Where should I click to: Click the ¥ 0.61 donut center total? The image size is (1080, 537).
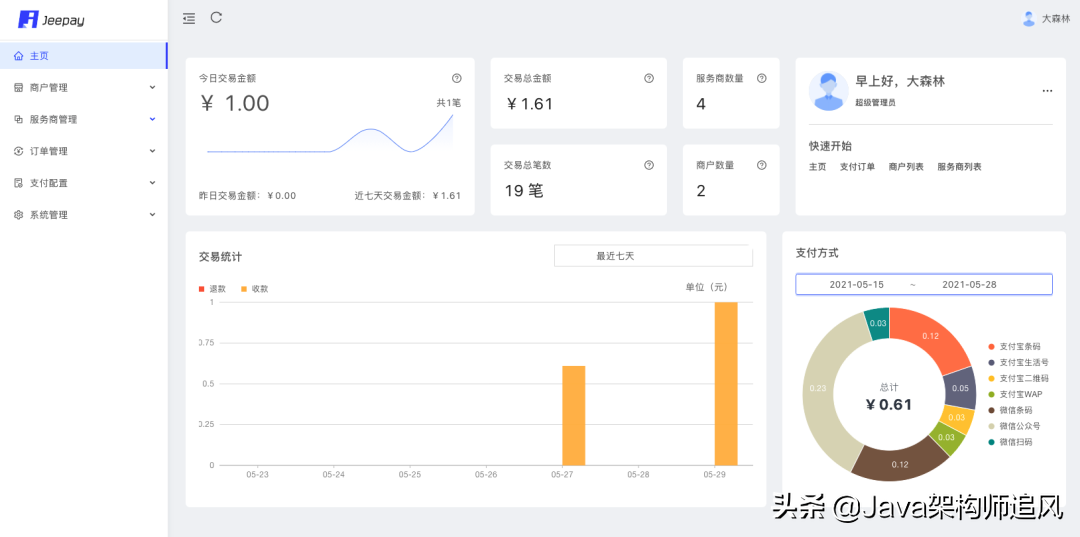coord(889,404)
